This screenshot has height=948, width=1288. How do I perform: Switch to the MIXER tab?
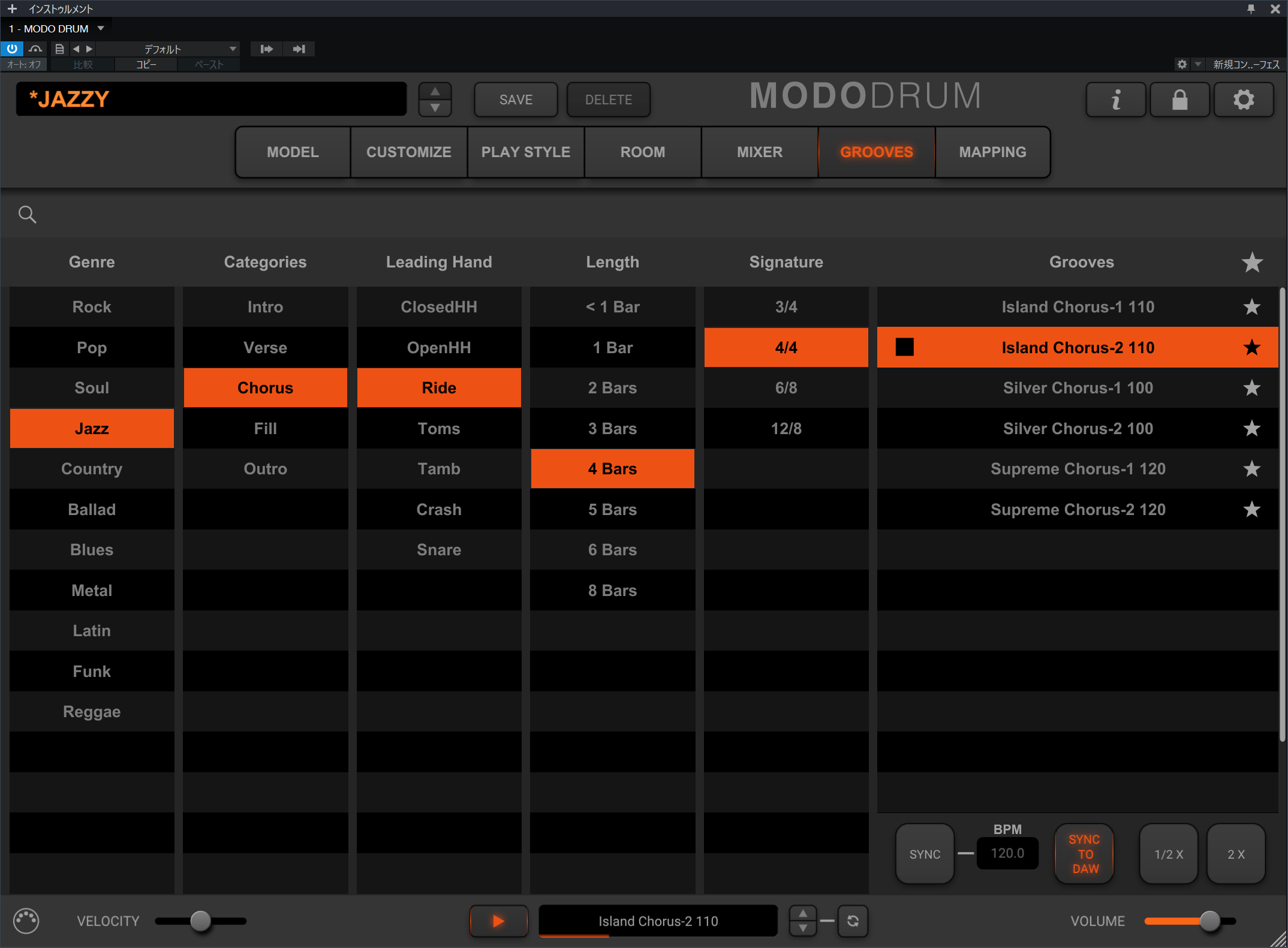tap(759, 152)
